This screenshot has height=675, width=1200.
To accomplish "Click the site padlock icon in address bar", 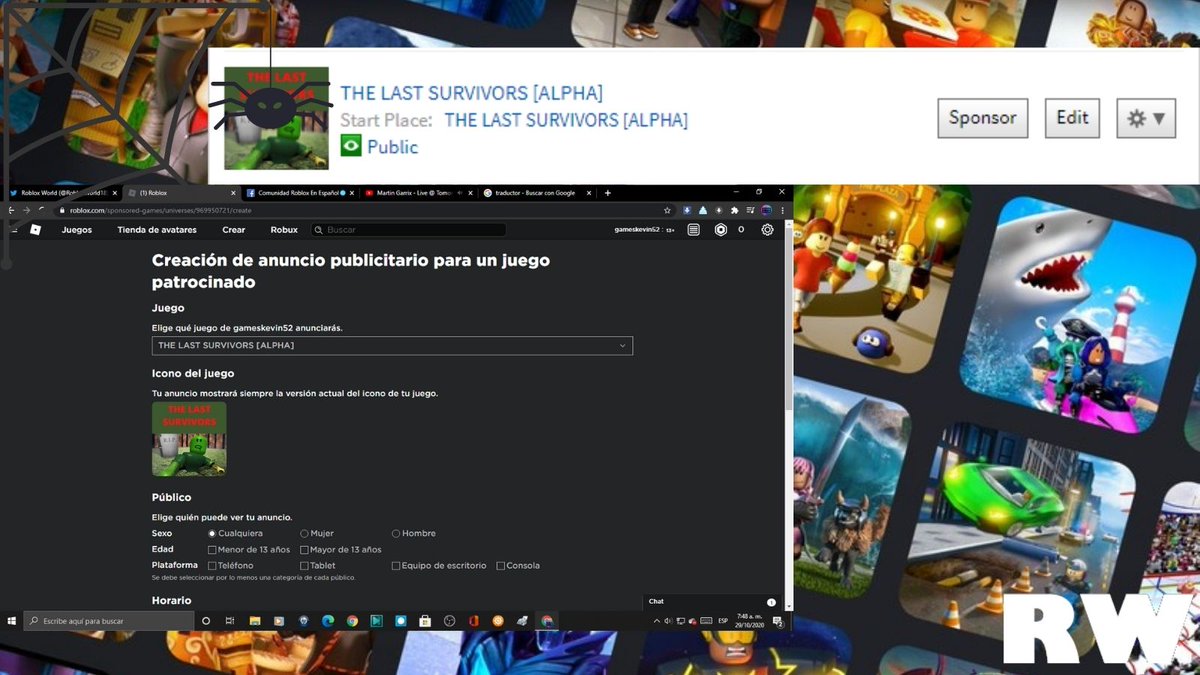I will click(60, 210).
